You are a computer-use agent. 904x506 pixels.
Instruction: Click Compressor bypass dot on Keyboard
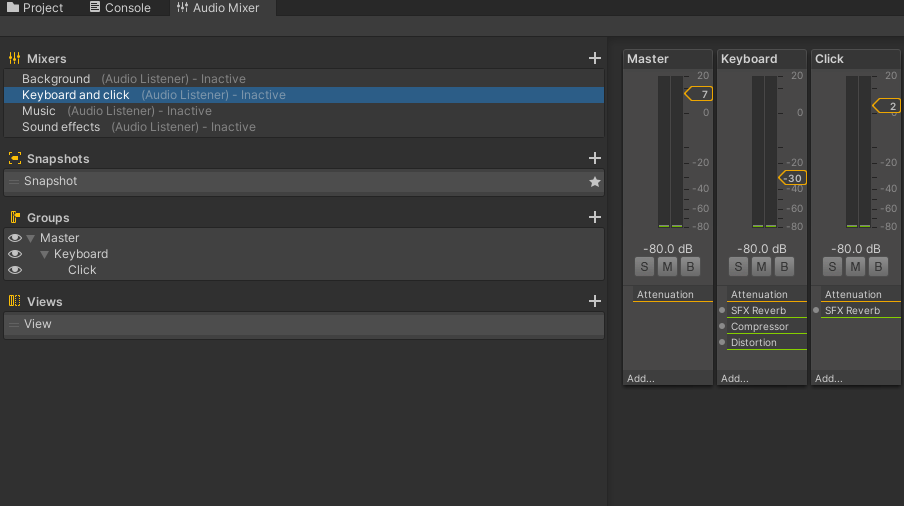point(722,326)
